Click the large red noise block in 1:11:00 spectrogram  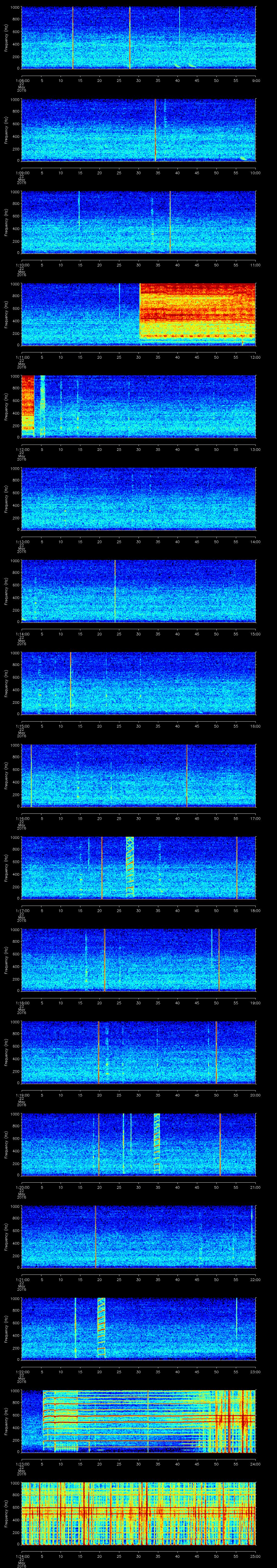(x=198, y=311)
